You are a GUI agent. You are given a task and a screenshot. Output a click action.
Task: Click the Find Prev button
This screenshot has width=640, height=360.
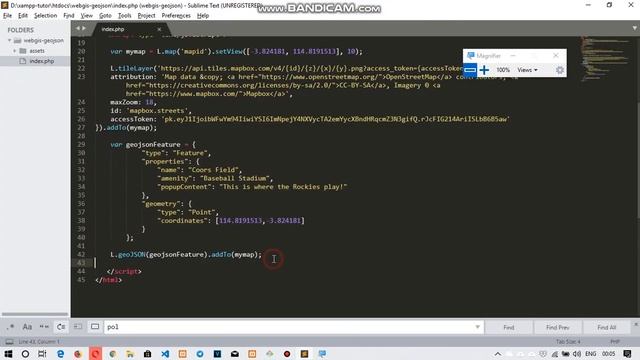pyautogui.click(x=558, y=327)
